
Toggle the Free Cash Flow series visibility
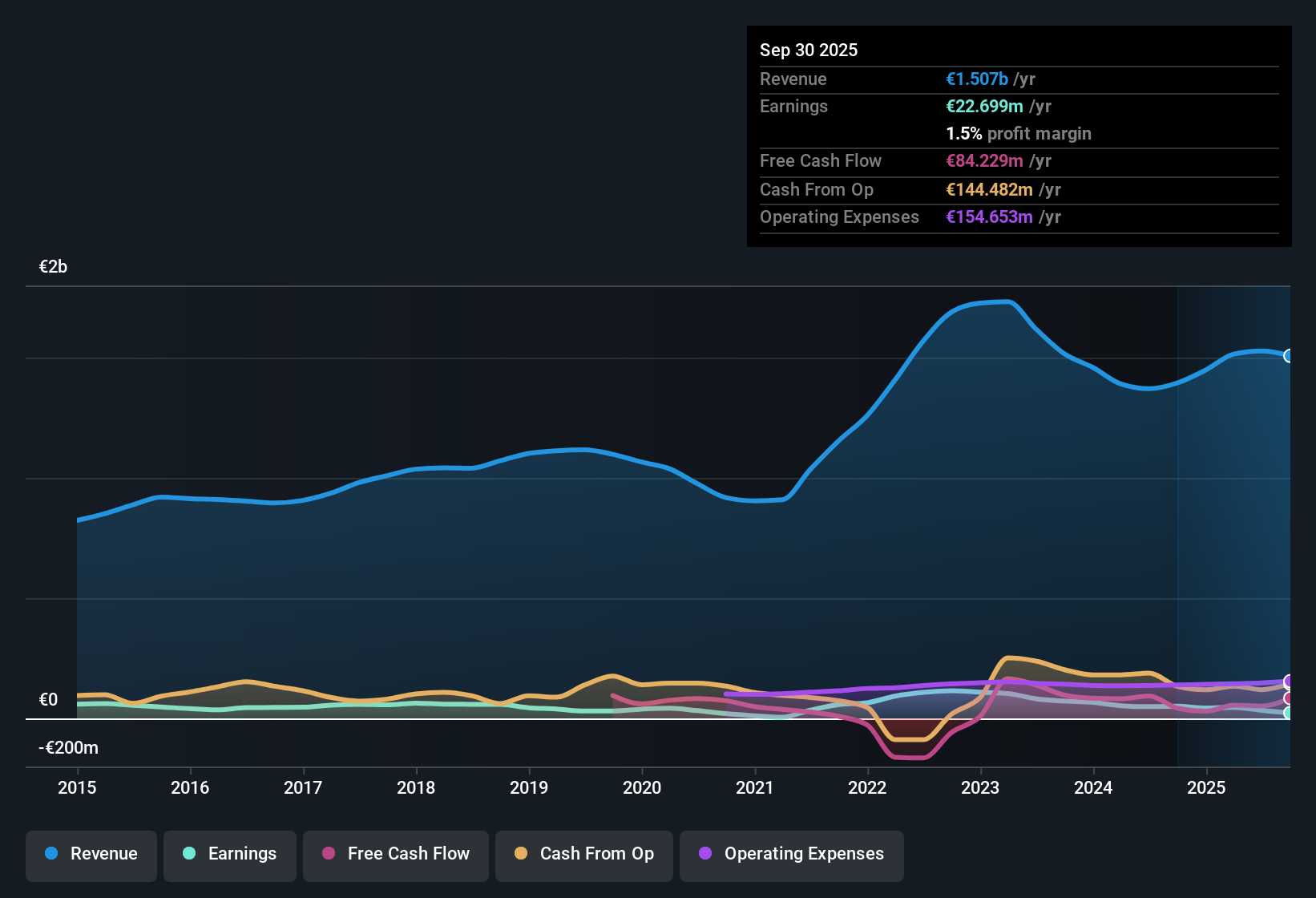coord(395,855)
